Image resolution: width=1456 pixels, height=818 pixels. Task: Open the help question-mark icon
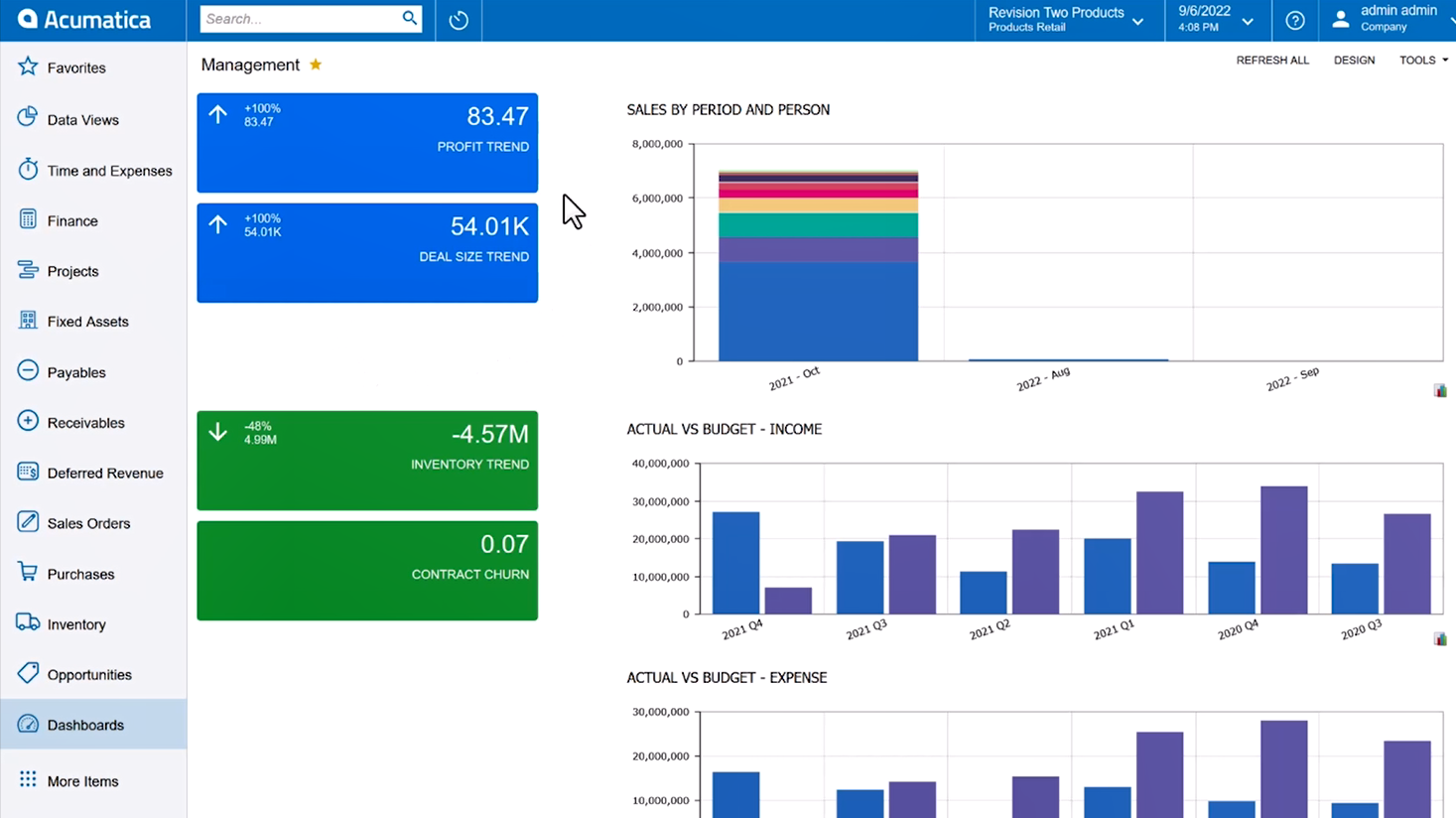pyautogui.click(x=1294, y=20)
